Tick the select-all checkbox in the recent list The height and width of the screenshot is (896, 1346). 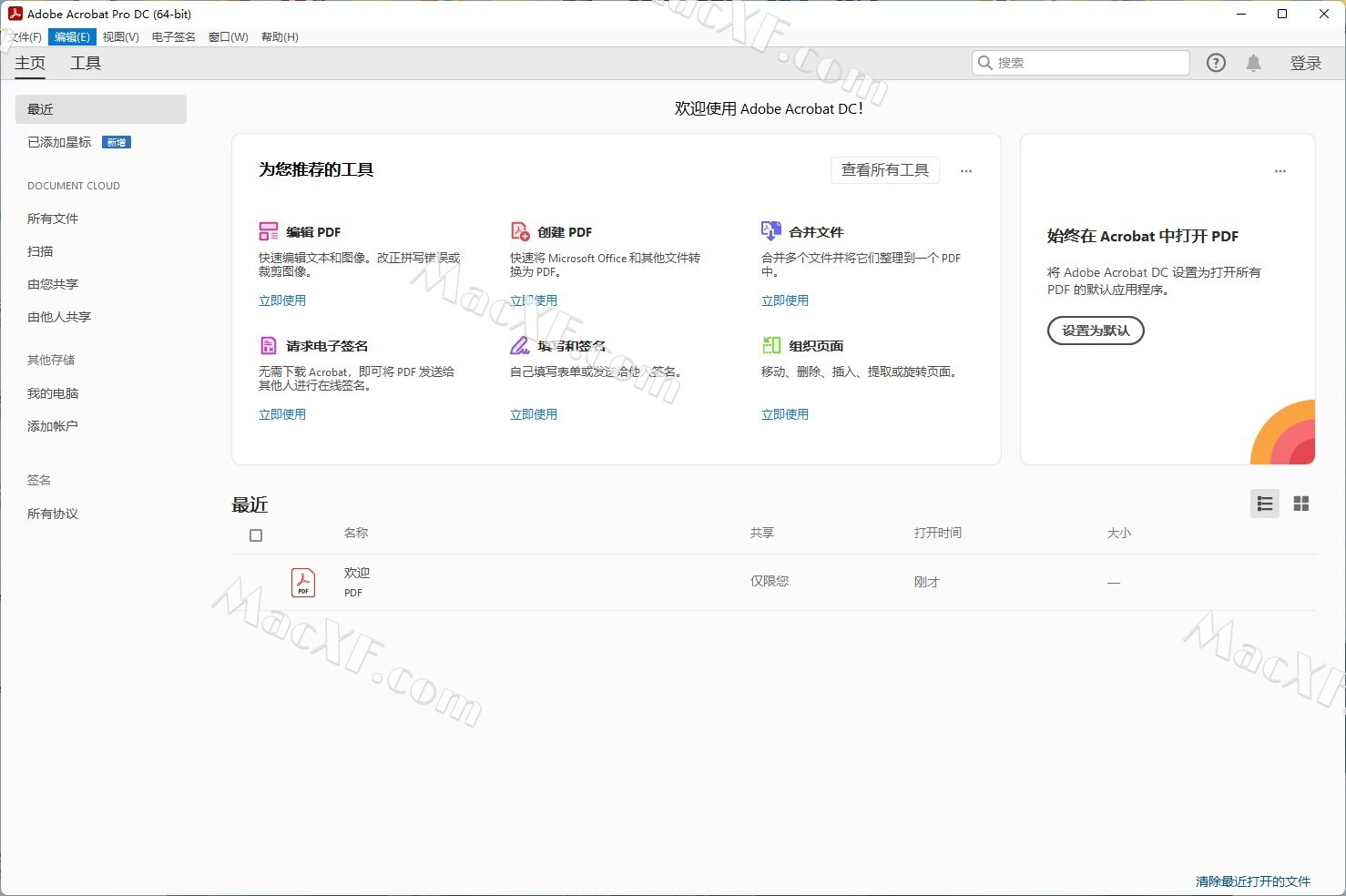tap(256, 535)
